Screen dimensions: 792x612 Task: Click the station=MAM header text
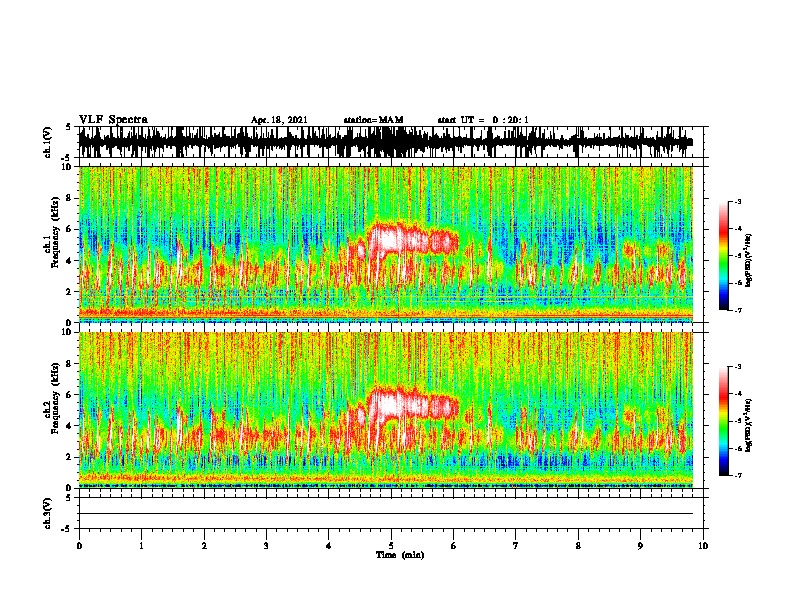point(373,120)
